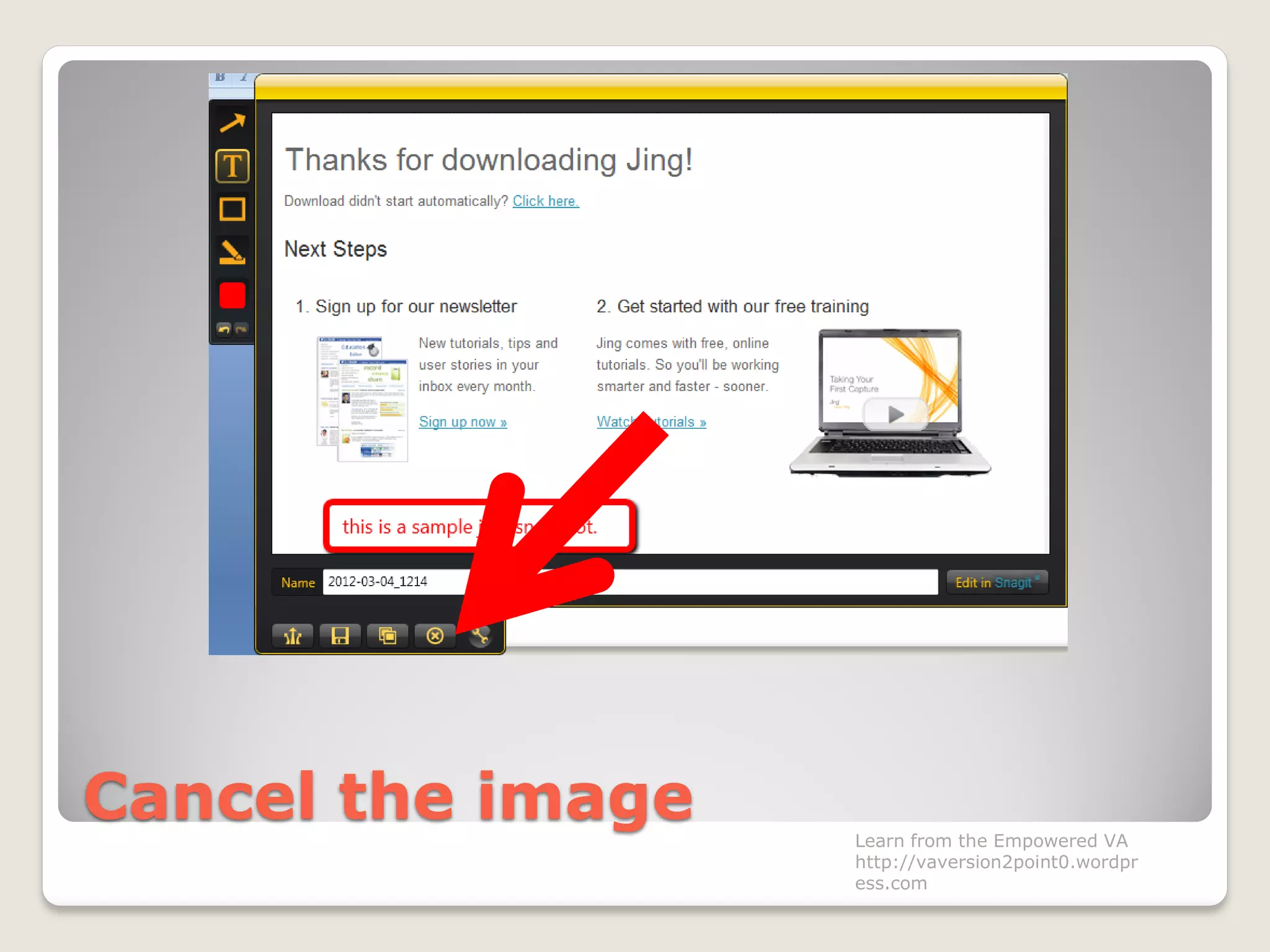Image resolution: width=1270 pixels, height=952 pixels.
Task: Select the Arrow annotation tool
Action: tap(233, 123)
